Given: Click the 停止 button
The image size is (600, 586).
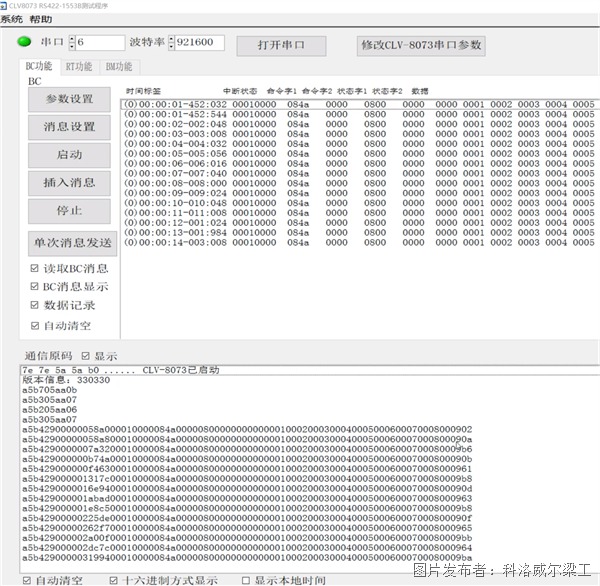Looking at the screenshot, I should tap(69, 211).
